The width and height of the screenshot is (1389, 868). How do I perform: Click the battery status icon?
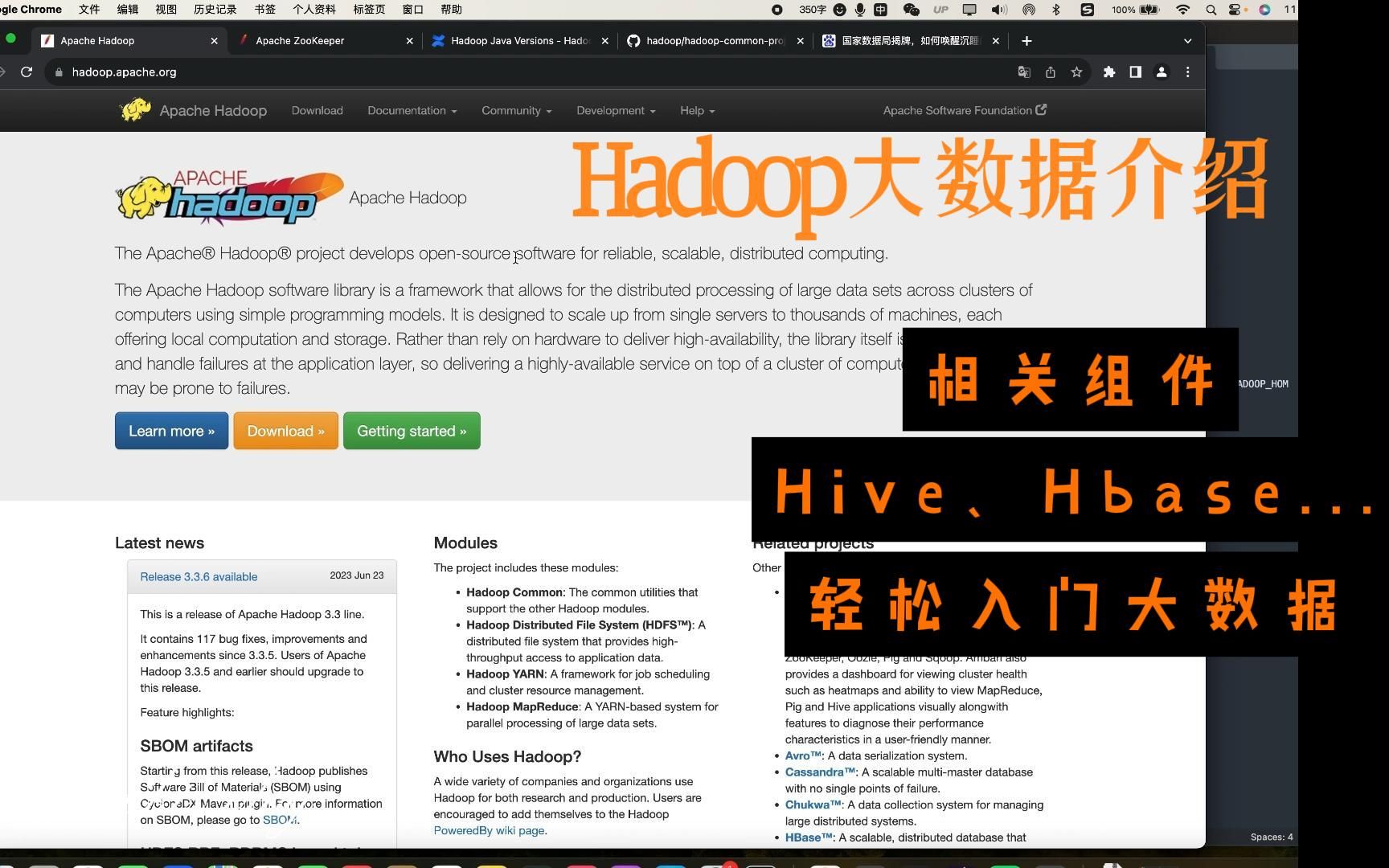point(1149,10)
